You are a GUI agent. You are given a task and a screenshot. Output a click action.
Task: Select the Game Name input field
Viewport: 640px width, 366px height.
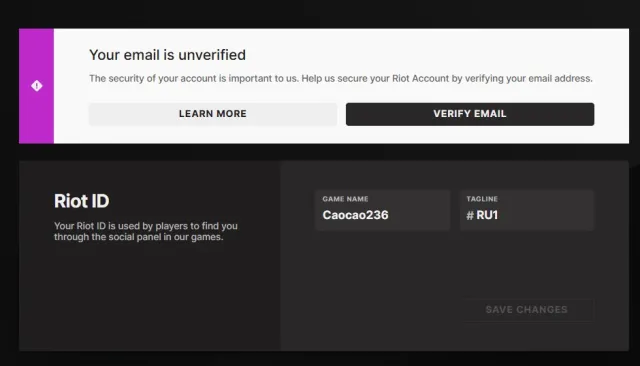tap(382, 210)
